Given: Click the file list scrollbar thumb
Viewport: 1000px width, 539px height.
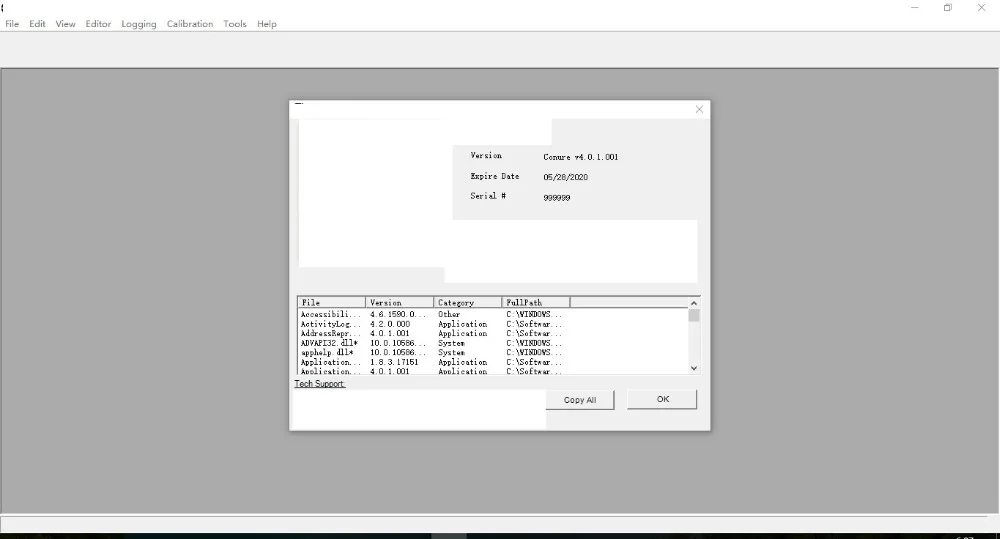Looking at the screenshot, I should click(x=694, y=316).
